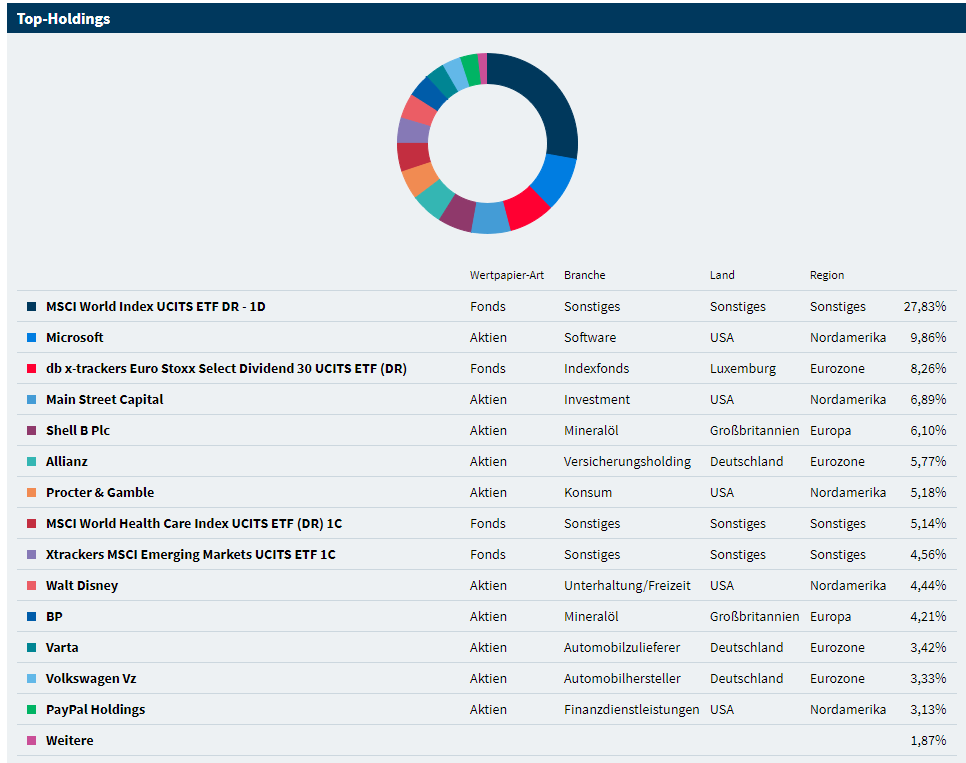Open the PayPal Holdings entry
Image resolution: width=966 pixels, height=763 pixels.
[x=95, y=709]
